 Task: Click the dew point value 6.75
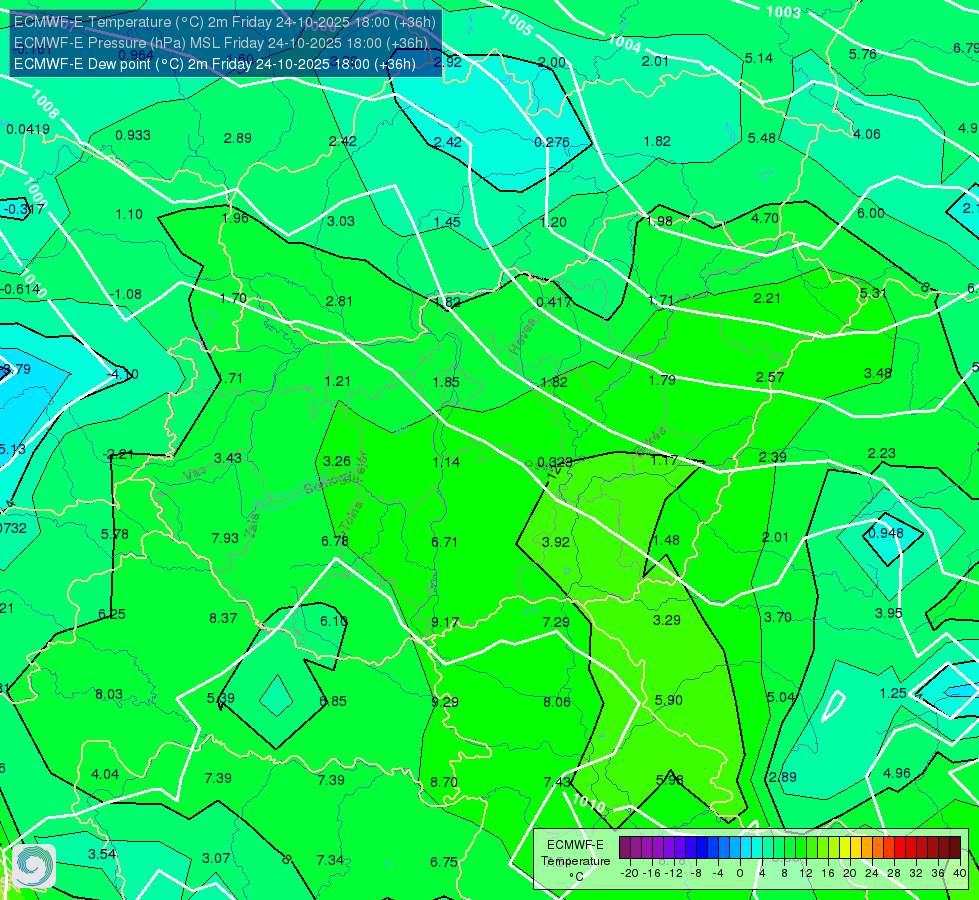pos(444,863)
